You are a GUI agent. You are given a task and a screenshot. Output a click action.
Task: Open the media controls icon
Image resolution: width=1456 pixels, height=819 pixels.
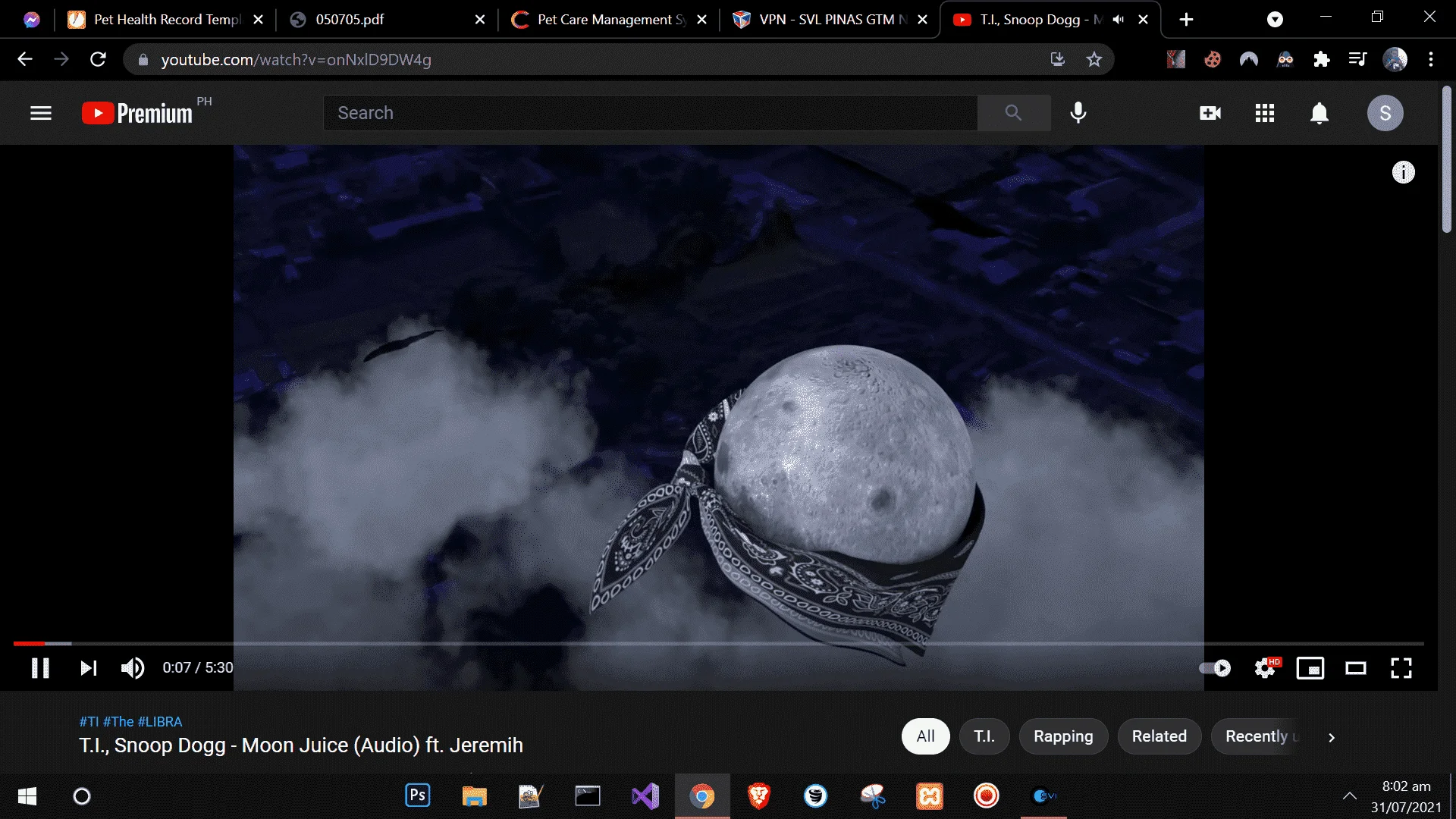tap(1357, 59)
